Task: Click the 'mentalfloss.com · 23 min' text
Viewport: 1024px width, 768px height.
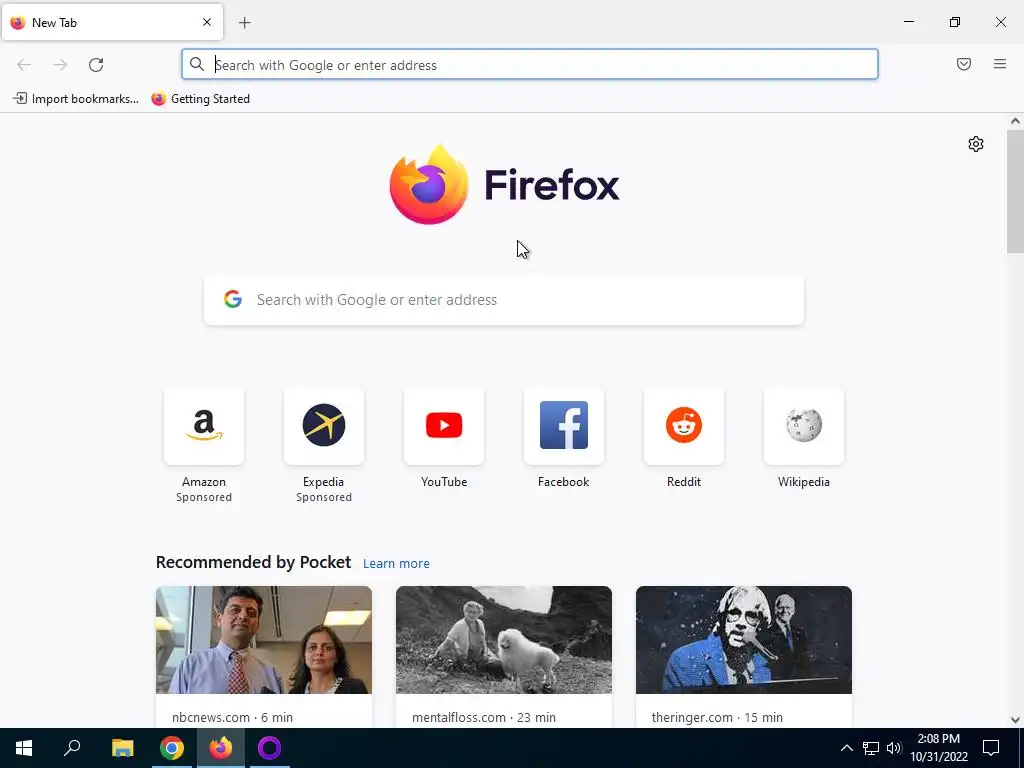Action: click(484, 717)
